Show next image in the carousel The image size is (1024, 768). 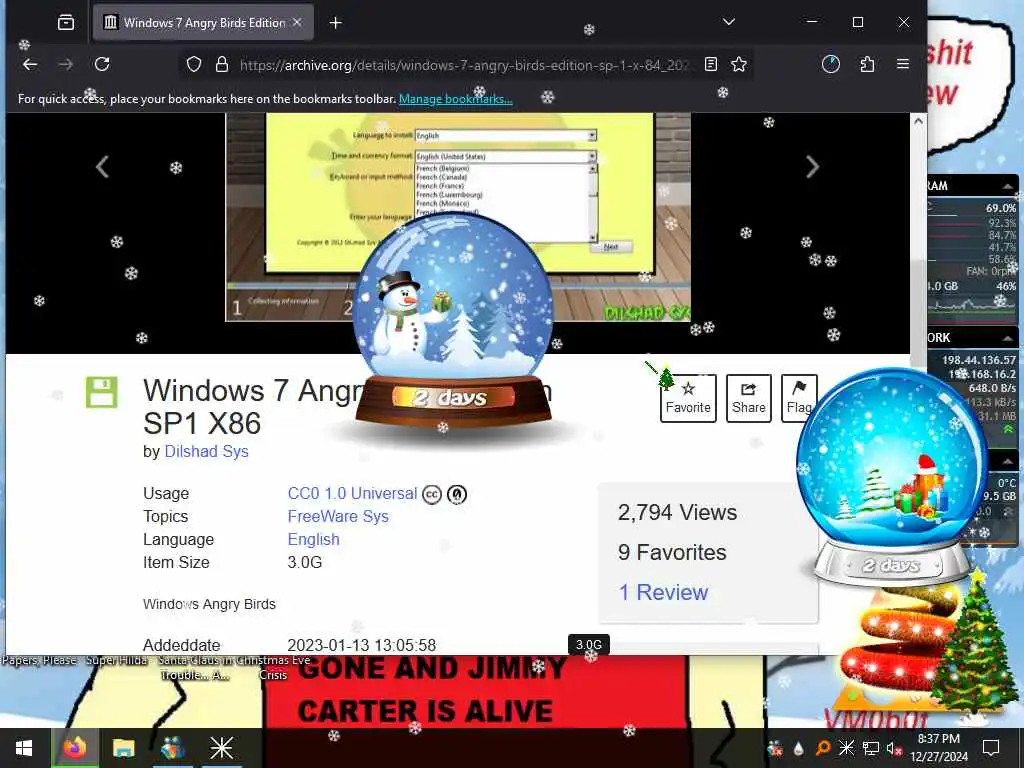click(812, 167)
